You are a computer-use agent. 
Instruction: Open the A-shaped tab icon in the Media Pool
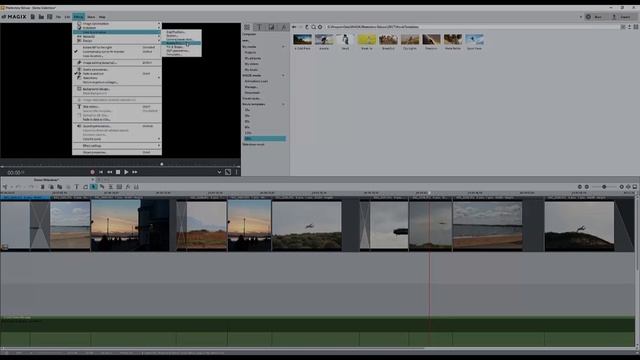[x=284, y=27]
